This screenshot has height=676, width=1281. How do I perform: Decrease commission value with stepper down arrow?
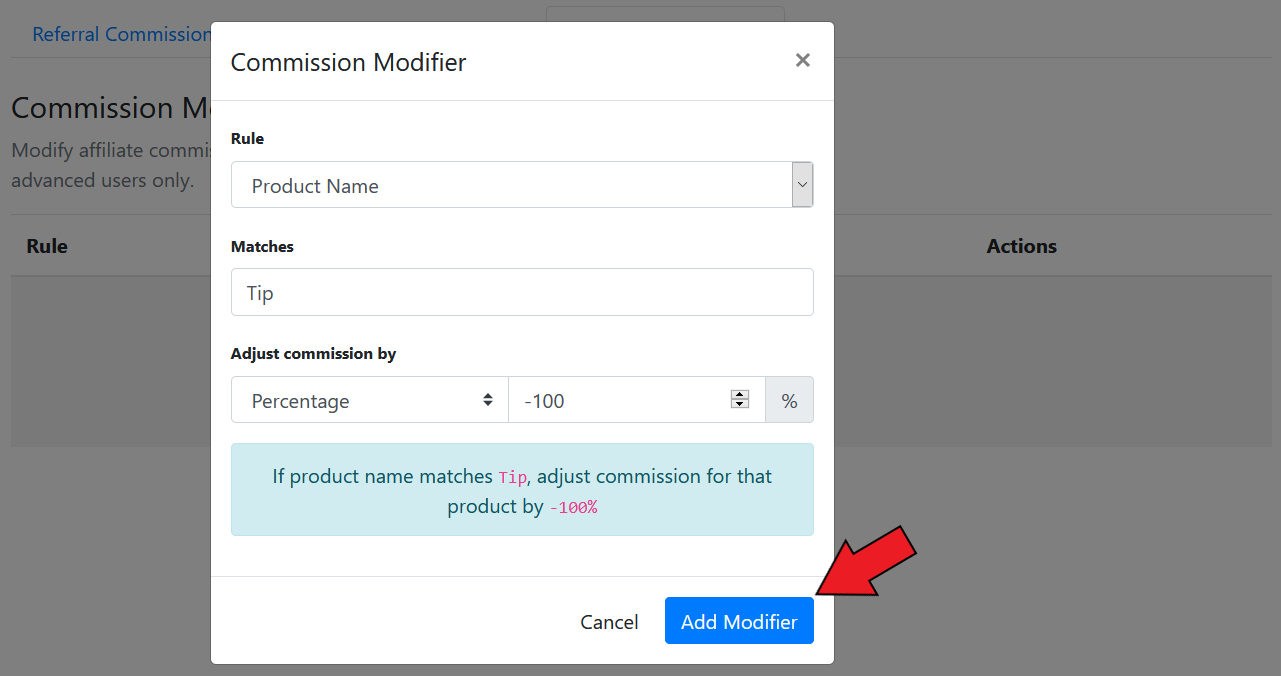click(740, 404)
